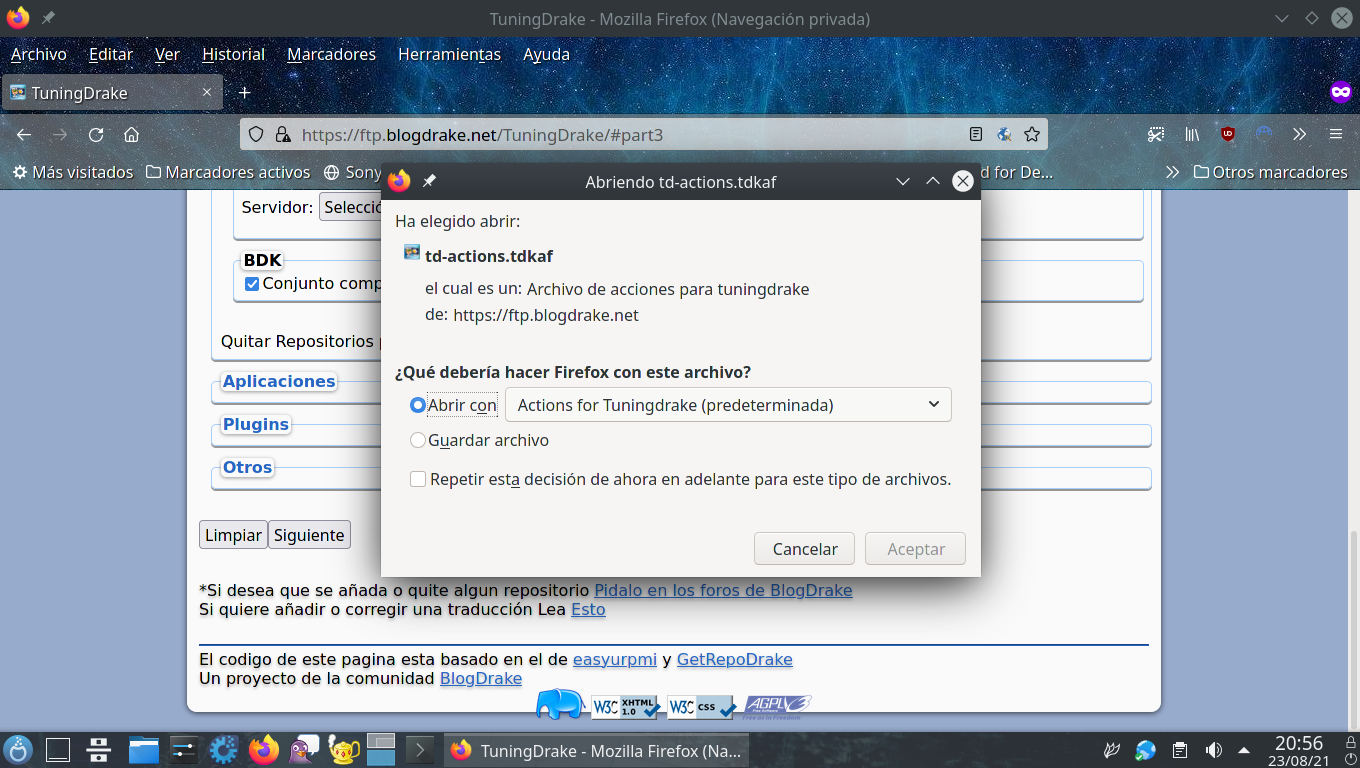The height and width of the screenshot is (768, 1360).
Task: Open clipboard tray icon
Action: pos(1180,750)
